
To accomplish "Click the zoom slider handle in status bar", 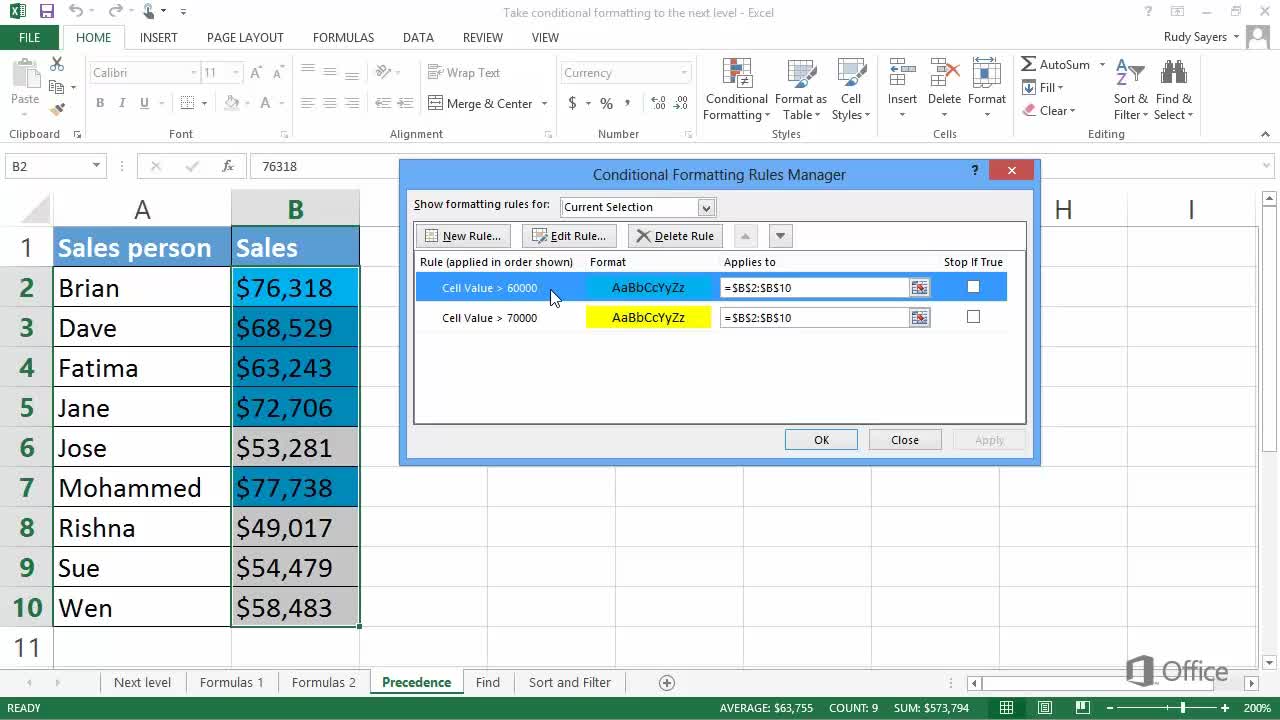I will (1183, 708).
